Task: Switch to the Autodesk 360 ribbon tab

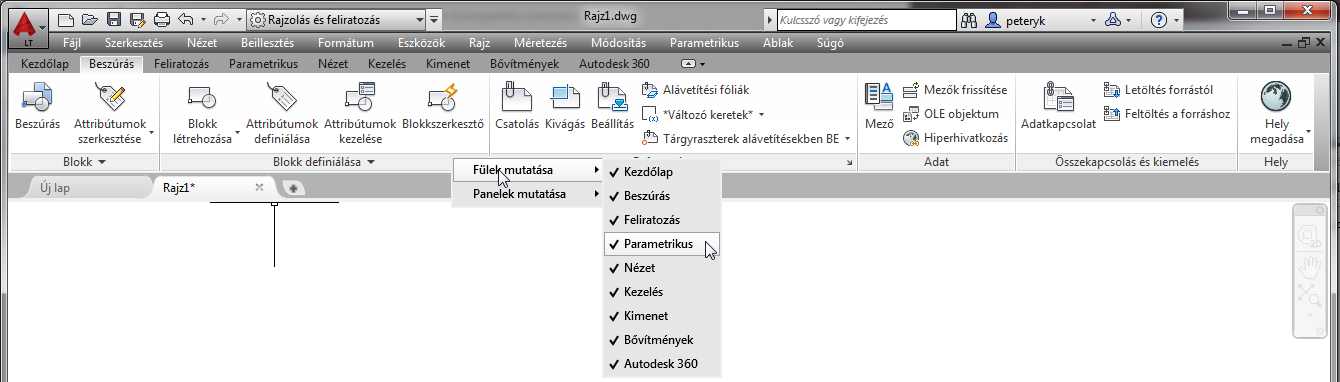Action: click(x=614, y=63)
